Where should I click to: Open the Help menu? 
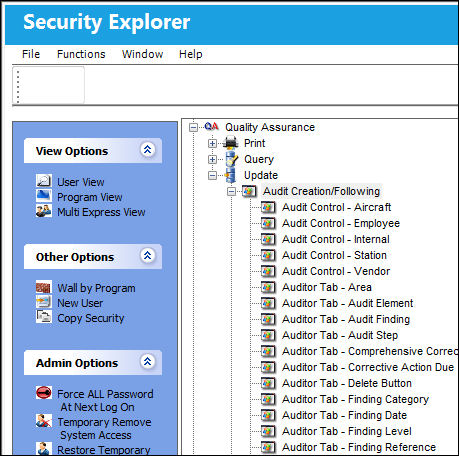tap(191, 54)
